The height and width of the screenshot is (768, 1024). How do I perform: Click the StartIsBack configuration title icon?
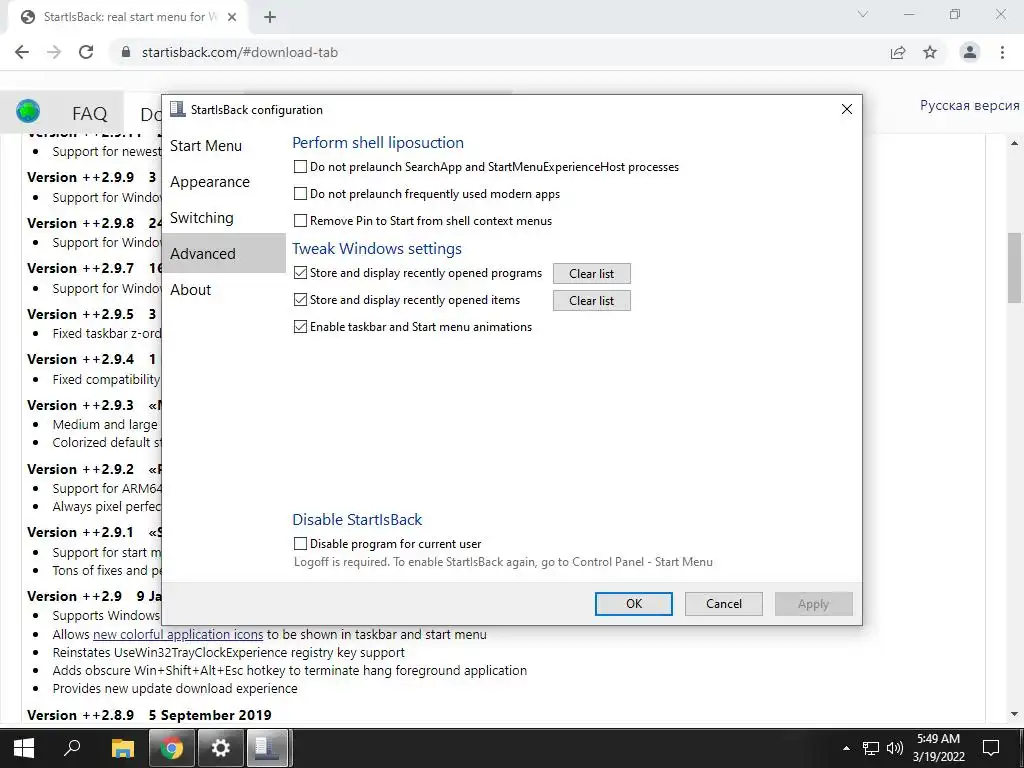[177, 109]
